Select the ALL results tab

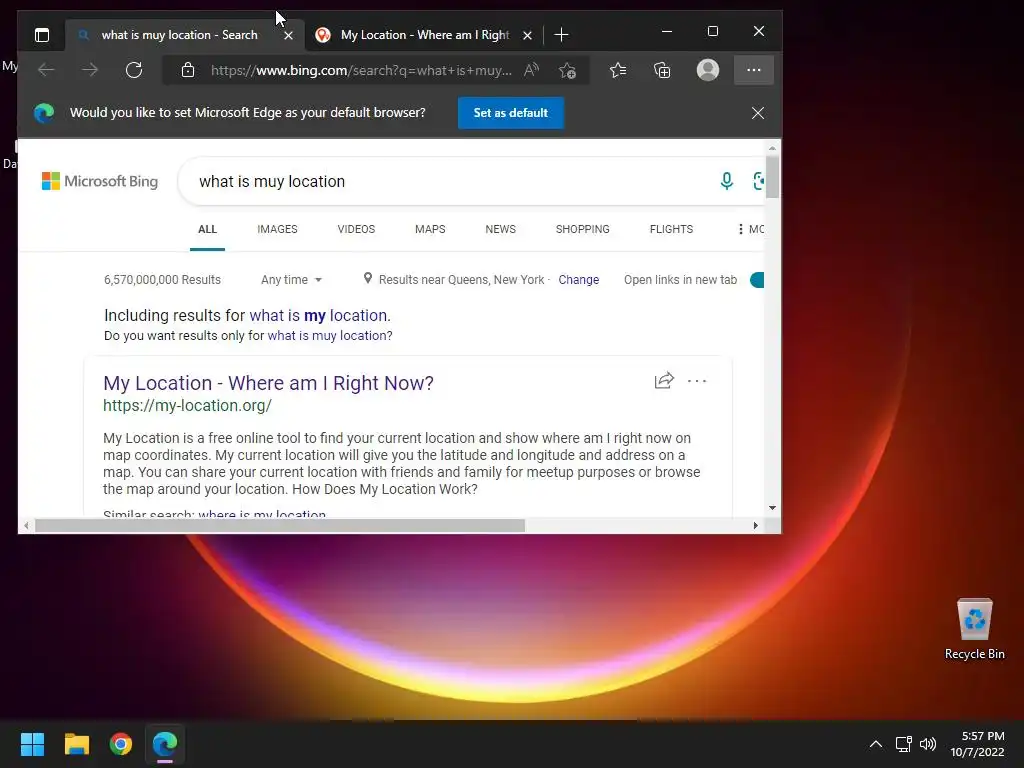[x=208, y=229]
